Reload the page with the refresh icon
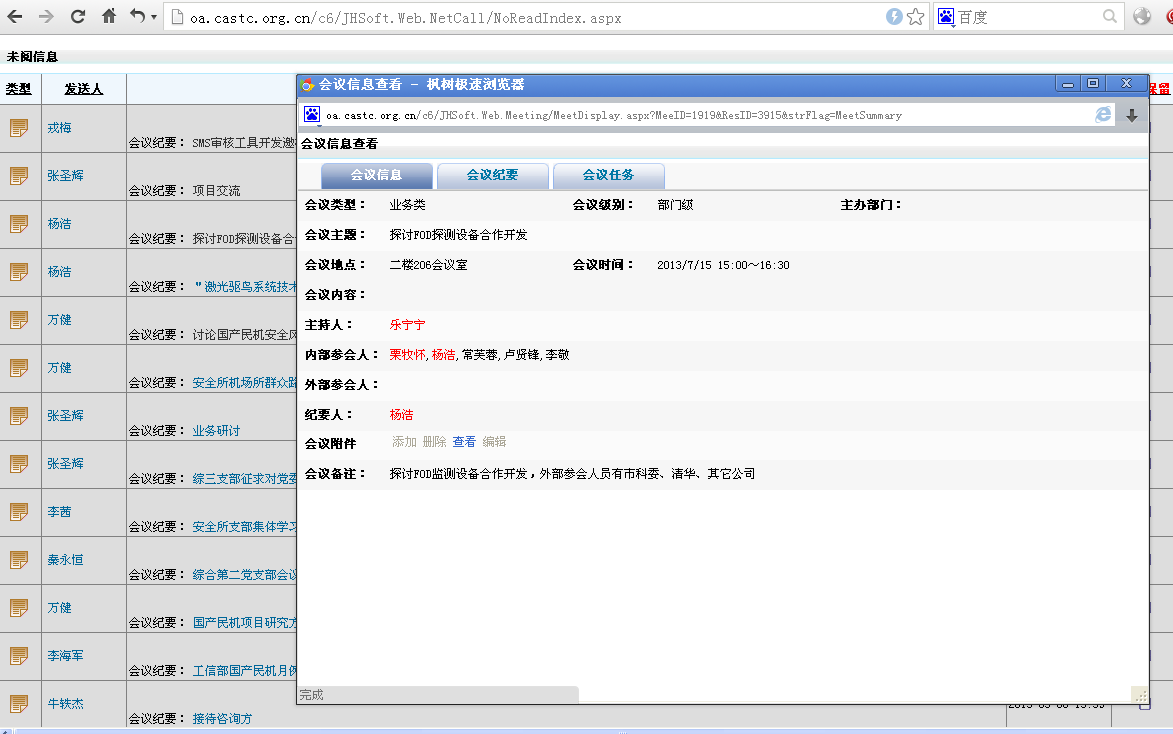Image resolution: width=1173 pixels, height=734 pixels. pos(78,16)
